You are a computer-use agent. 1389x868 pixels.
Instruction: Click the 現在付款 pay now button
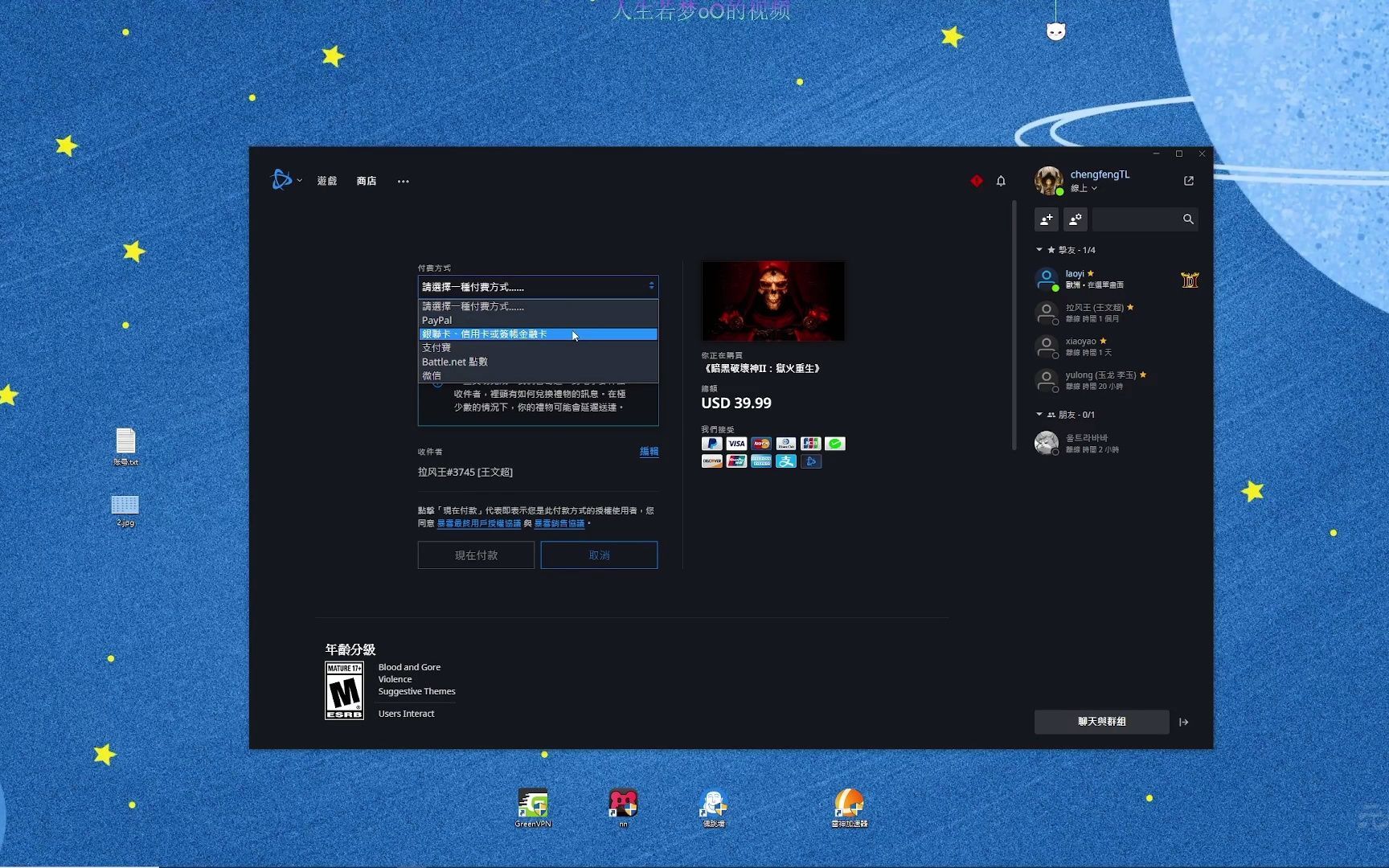pyautogui.click(x=476, y=555)
